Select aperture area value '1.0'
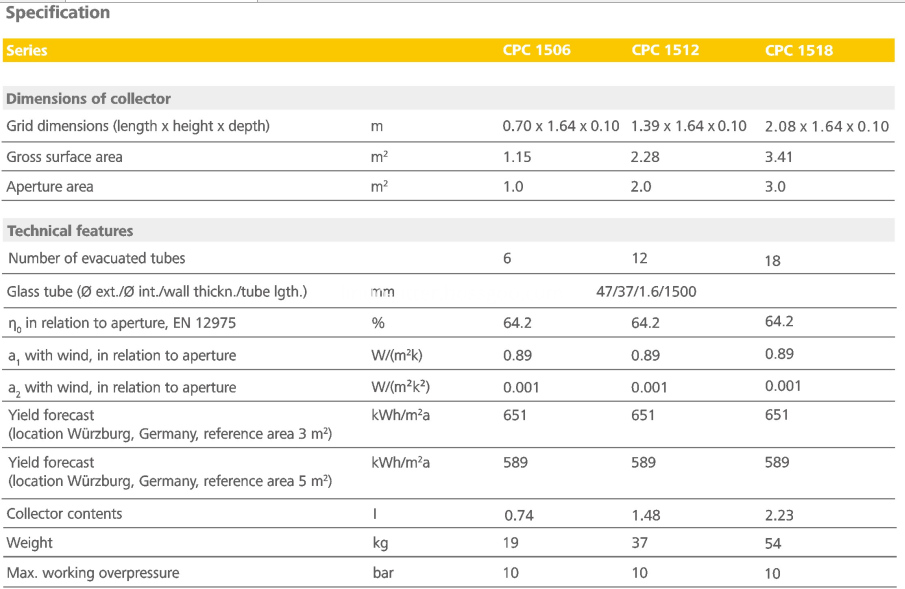The height and width of the screenshot is (589, 905). 513,187
